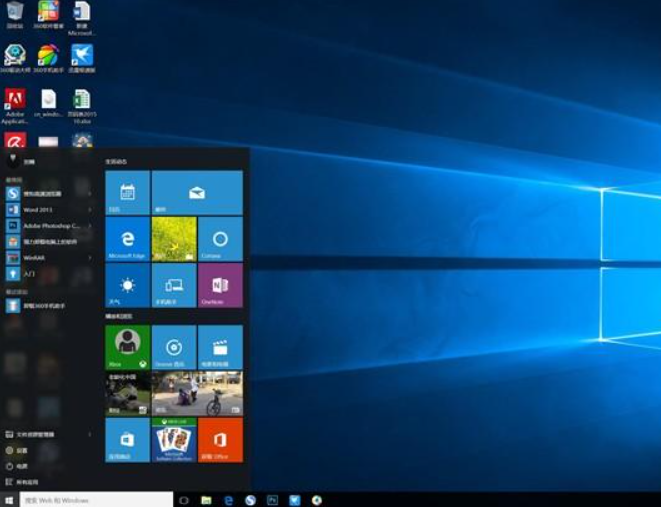The height and width of the screenshot is (507, 661).
Task: Select Adobe Photoshop in the app list
Action: pyautogui.click(x=45, y=226)
